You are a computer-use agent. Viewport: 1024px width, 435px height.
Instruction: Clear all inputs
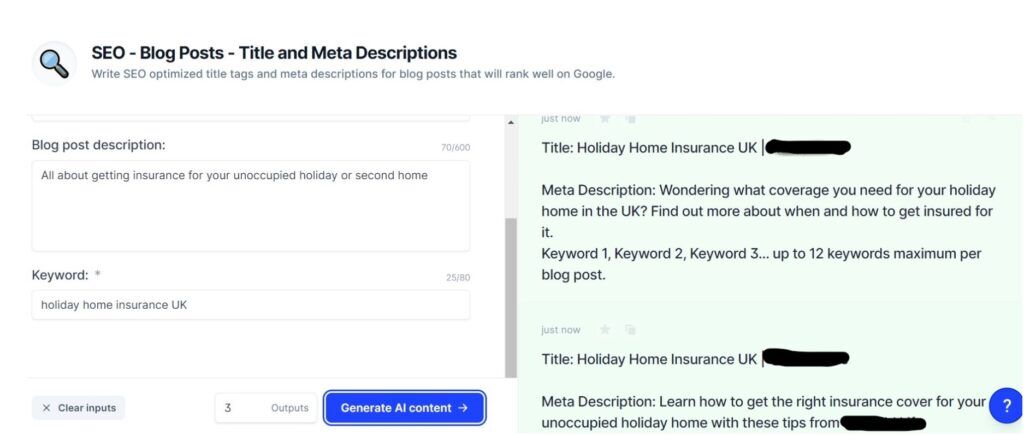click(x=78, y=408)
